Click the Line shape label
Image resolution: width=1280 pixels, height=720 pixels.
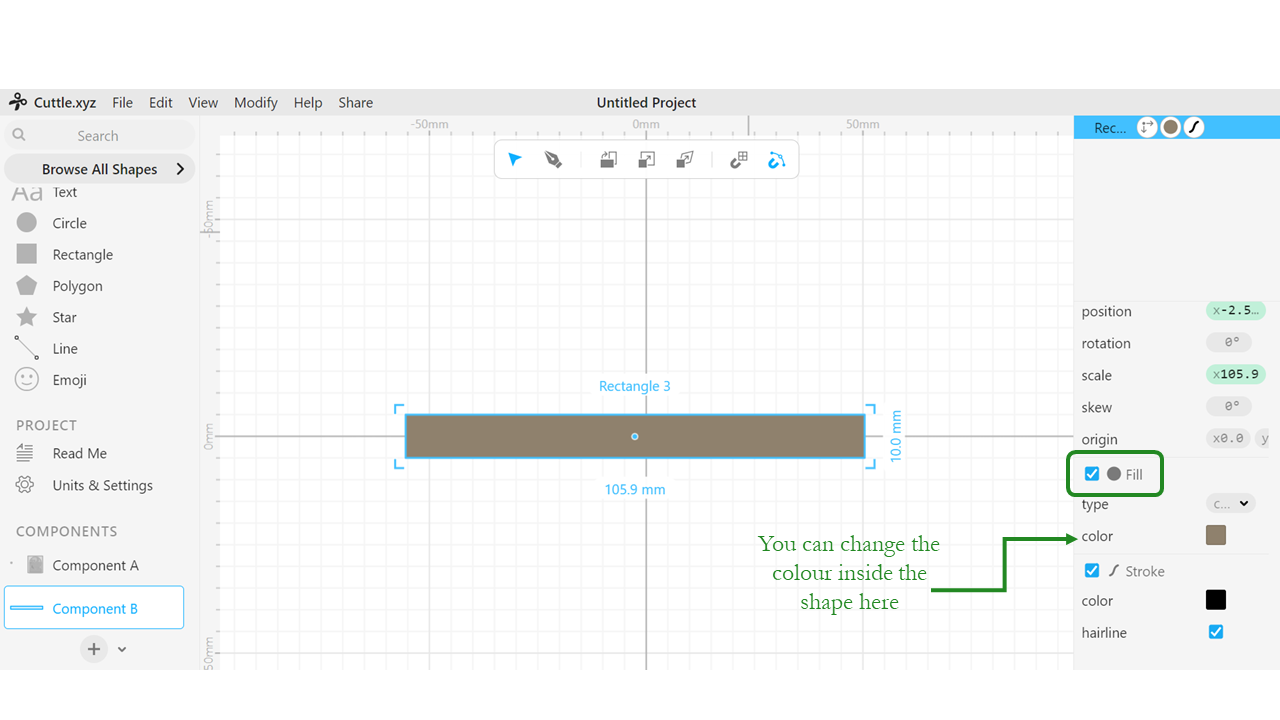pyautogui.click(x=65, y=348)
